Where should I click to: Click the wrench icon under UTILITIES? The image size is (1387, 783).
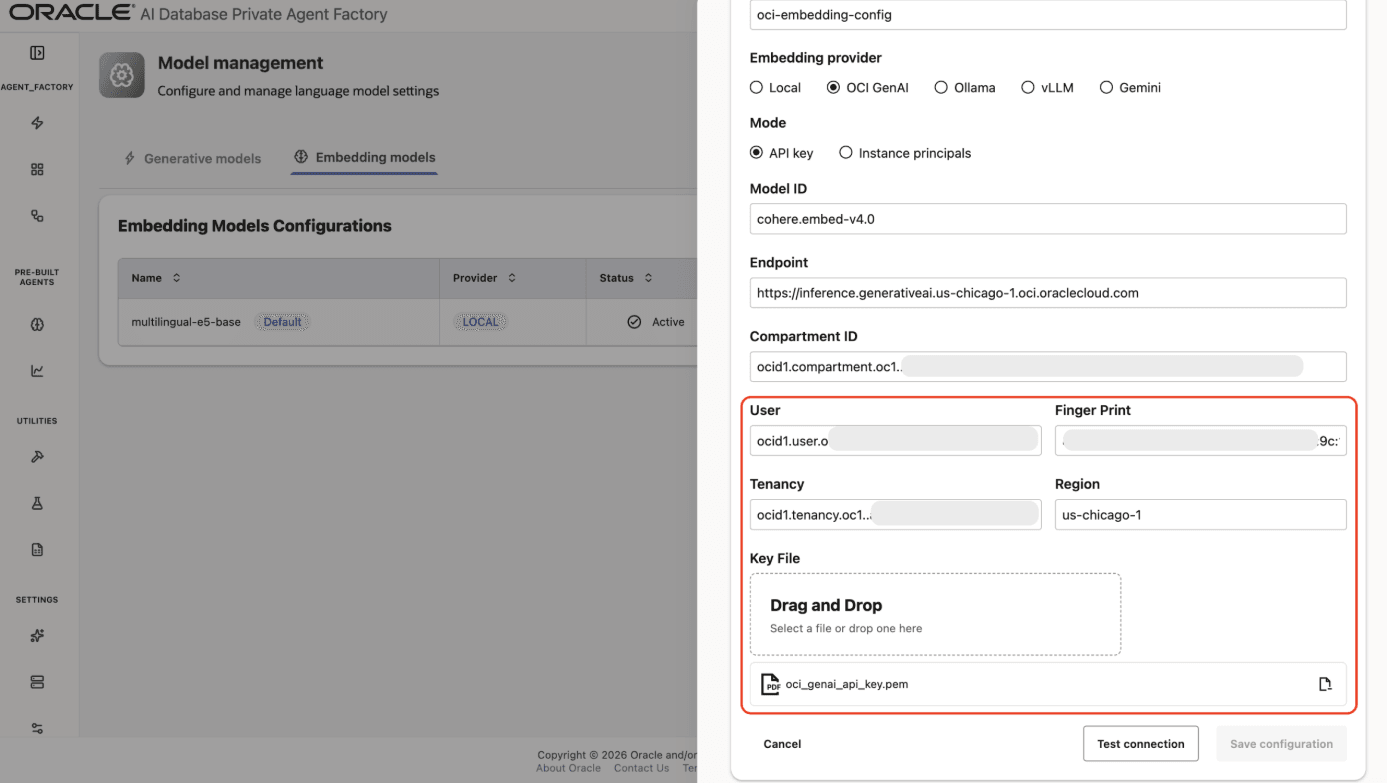[37, 456]
